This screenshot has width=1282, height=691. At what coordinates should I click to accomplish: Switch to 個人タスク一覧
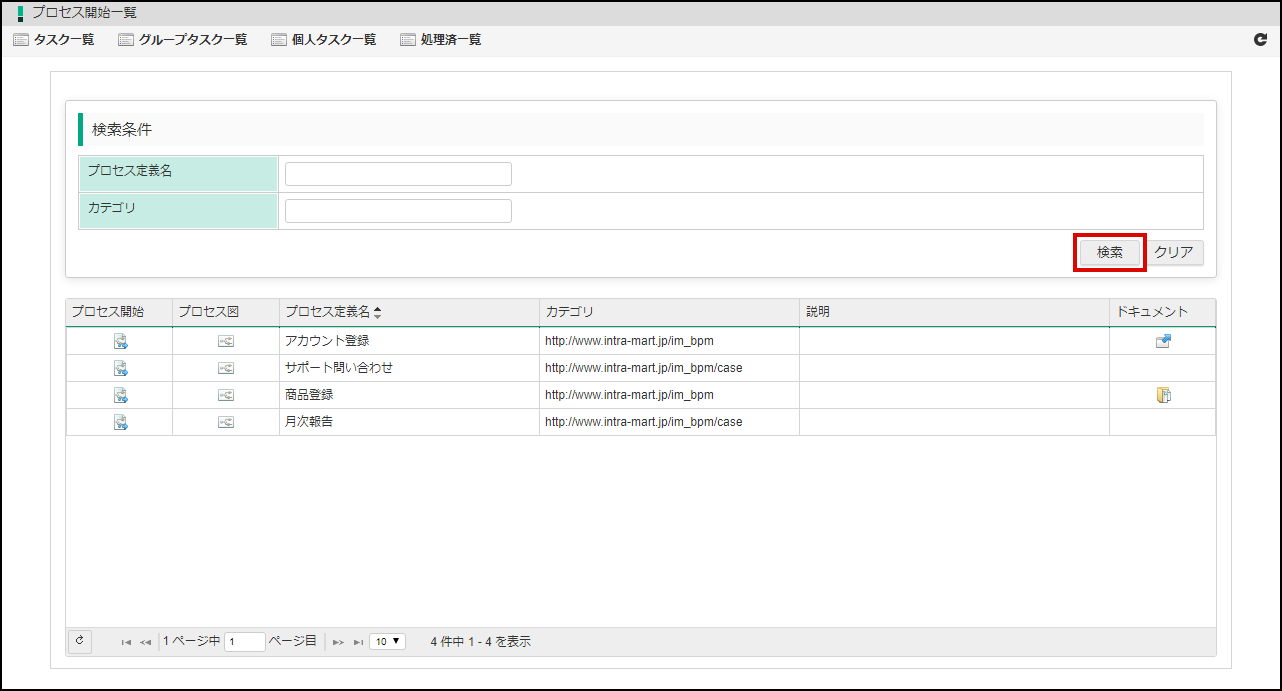coord(324,40)
